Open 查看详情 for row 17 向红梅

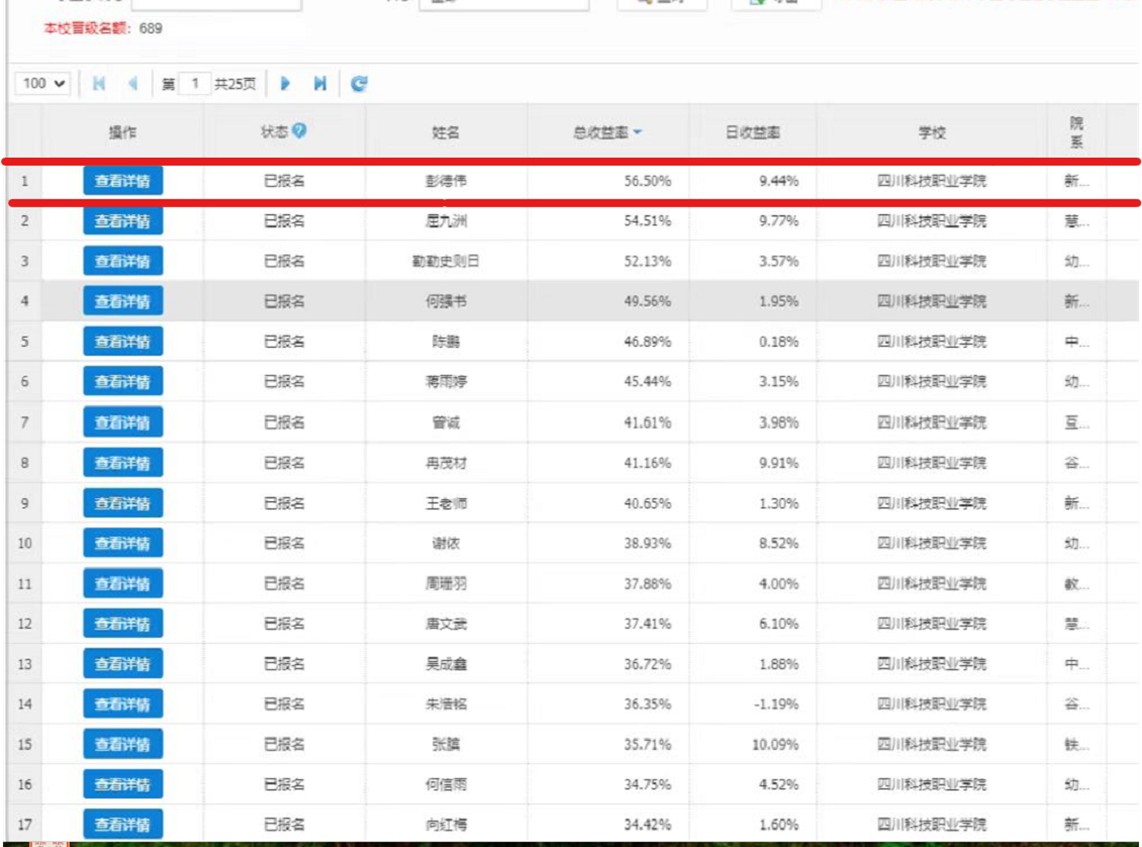point(123,824)
